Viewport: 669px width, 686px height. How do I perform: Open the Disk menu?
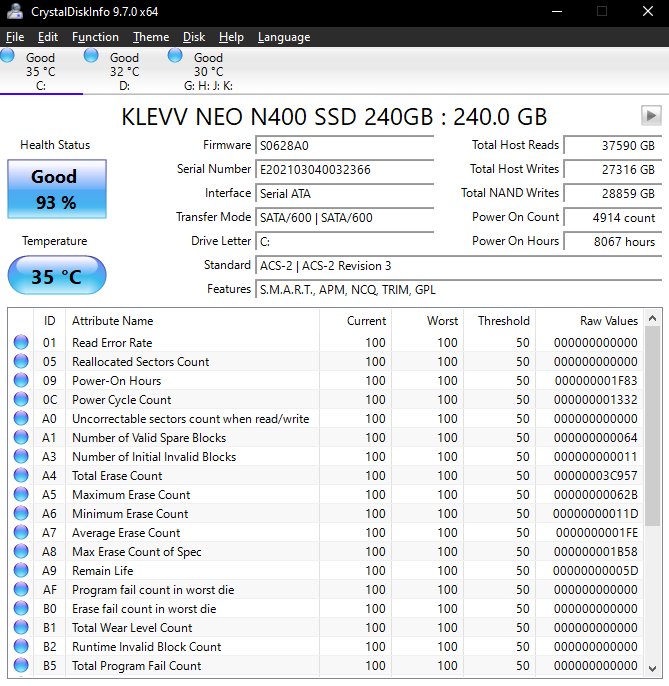(194, 37)
